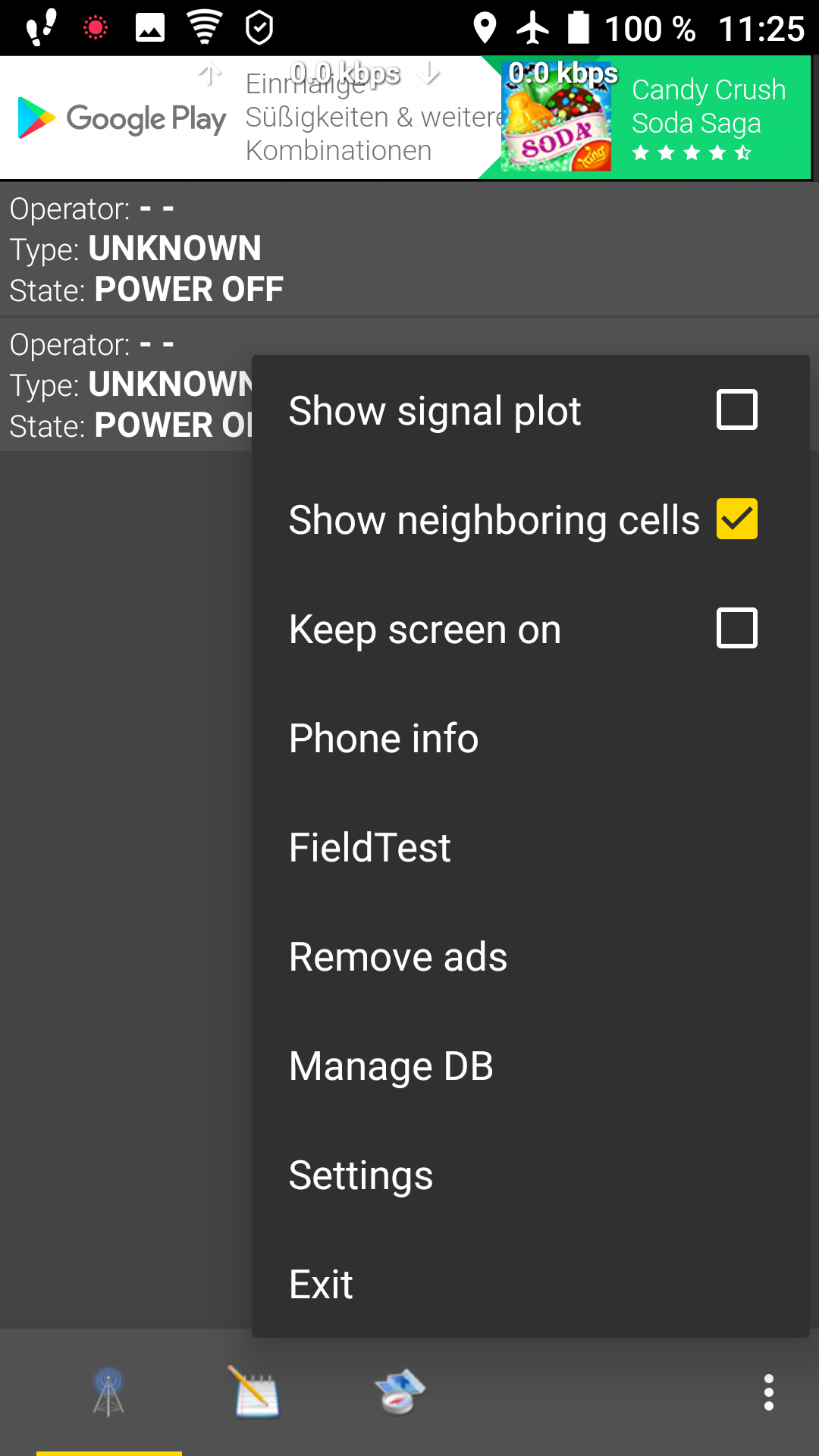The height and width of the screenshot is (1456, 819).
Task: Tap the first SIM operator info panel
Action: pyautogui.click(x=409, y=249)
